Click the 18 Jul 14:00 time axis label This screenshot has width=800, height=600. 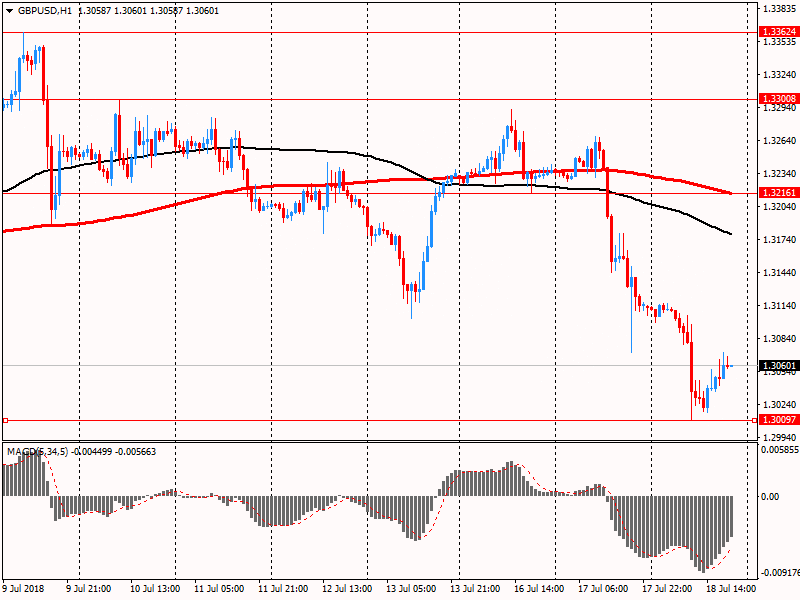(x=731, y=589)
